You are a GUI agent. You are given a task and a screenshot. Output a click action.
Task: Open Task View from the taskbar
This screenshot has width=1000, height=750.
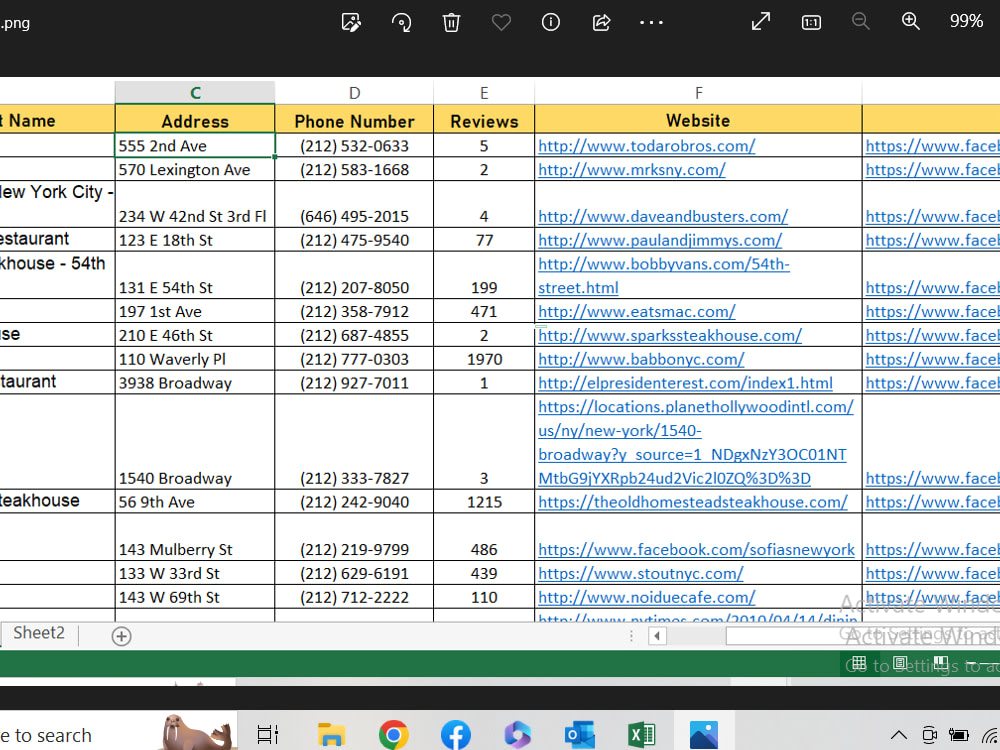click(x=267, y=735)
